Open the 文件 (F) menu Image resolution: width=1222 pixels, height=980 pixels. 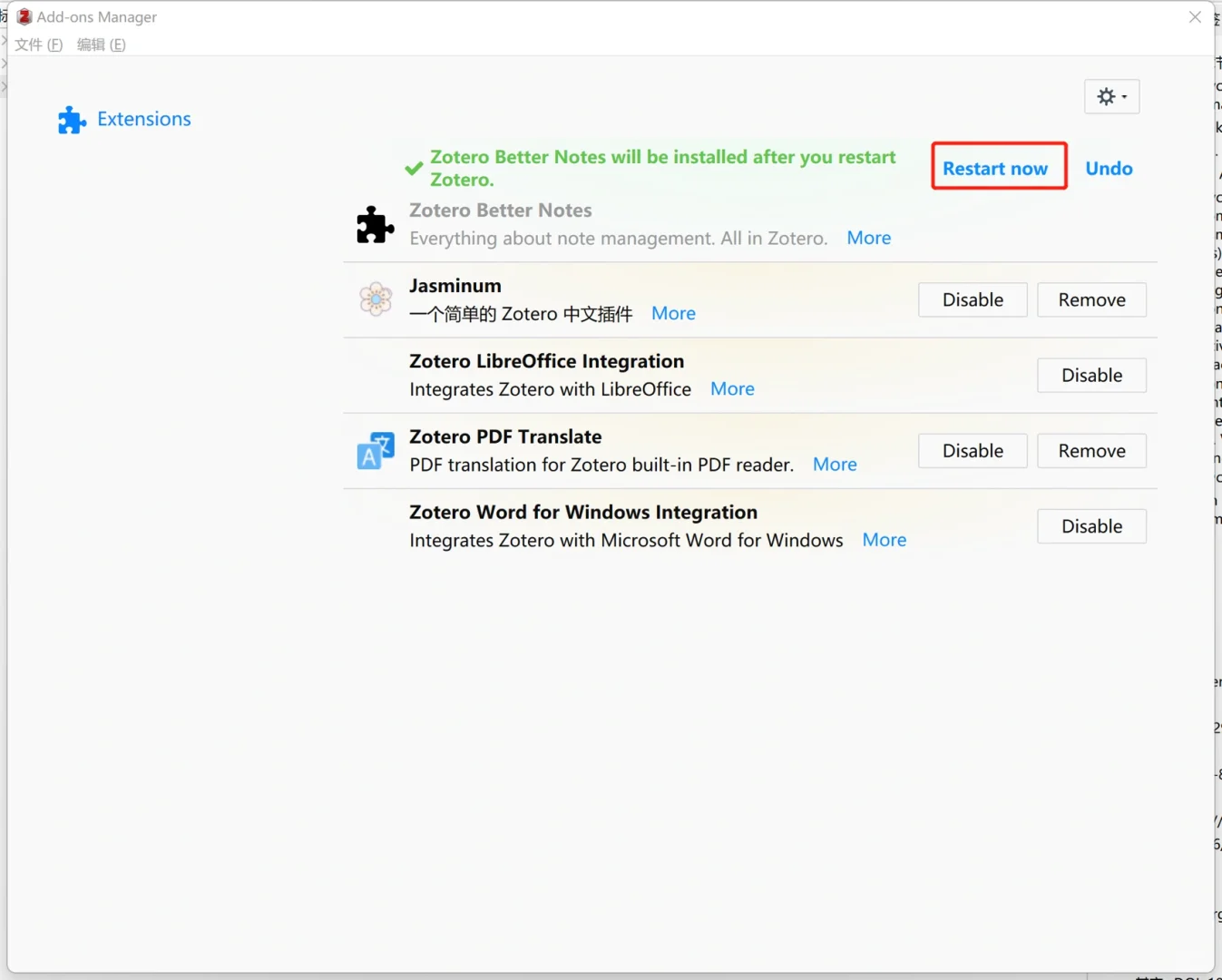(39, 44)
